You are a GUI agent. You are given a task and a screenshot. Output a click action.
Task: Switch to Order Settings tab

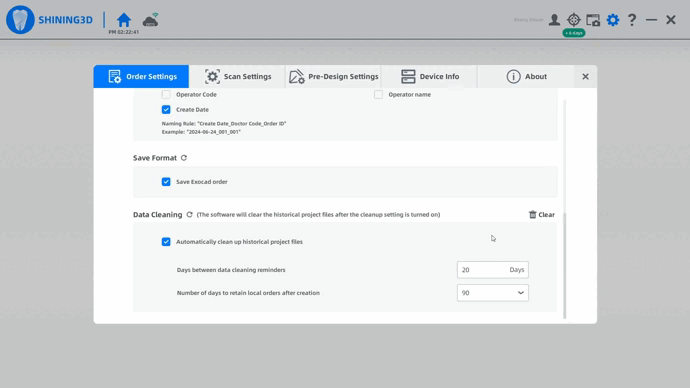(x=141, y=77)
